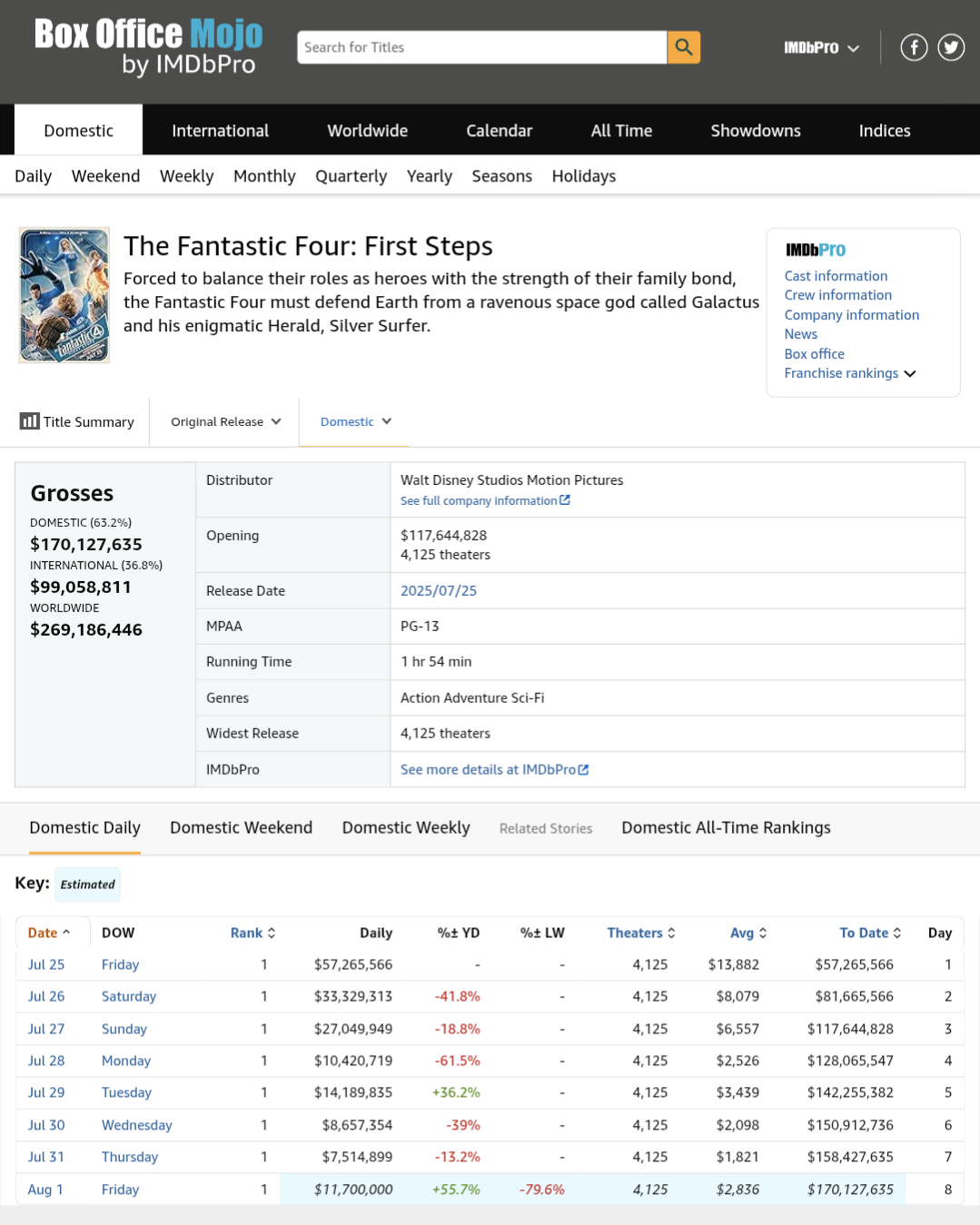Switch to Domestic Weekend tab
Image resolution: width=980 pixels, height=1225 pixels.
[x=242, y=828]
